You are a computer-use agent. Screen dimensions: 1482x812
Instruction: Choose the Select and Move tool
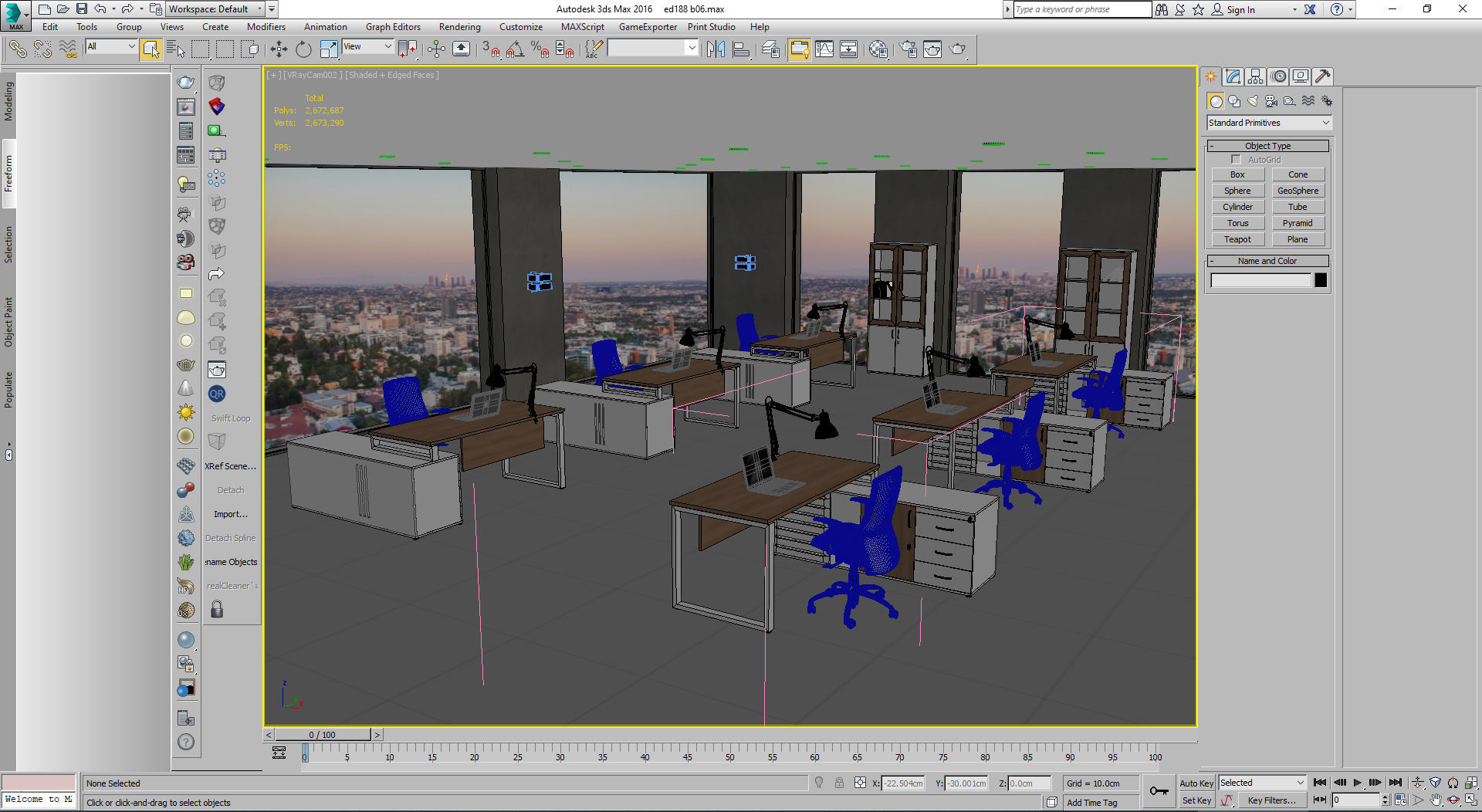(279, 49)
